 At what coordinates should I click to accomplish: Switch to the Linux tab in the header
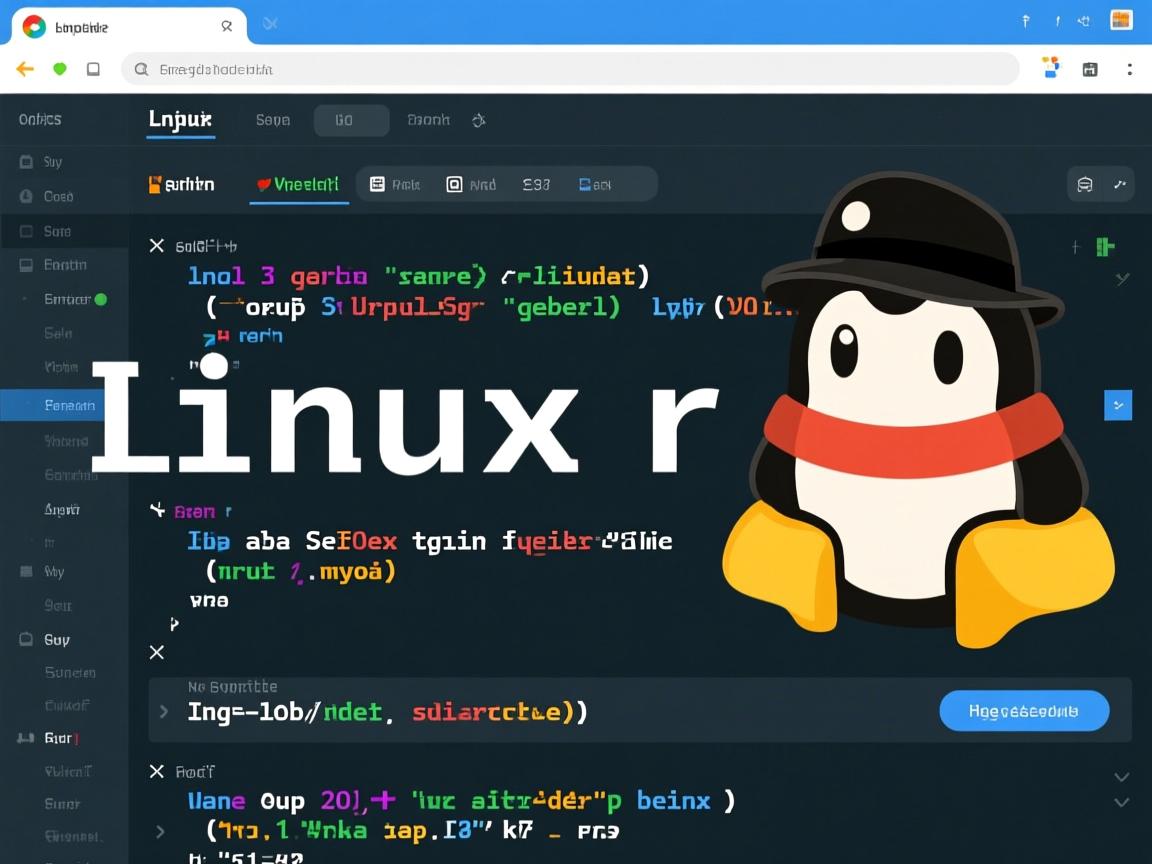180,119
